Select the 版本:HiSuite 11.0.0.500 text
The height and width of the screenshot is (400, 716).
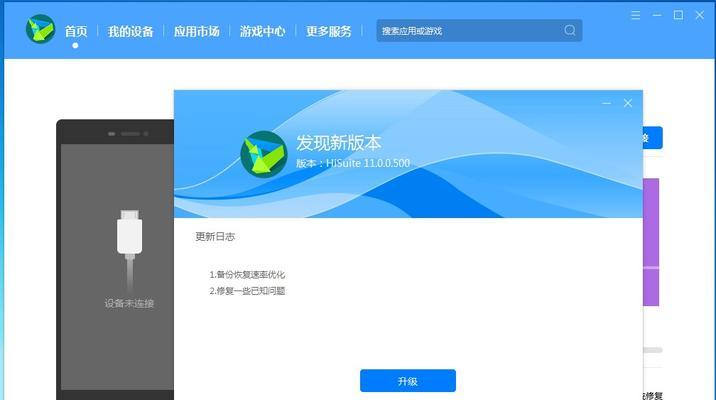click(353, 163)
